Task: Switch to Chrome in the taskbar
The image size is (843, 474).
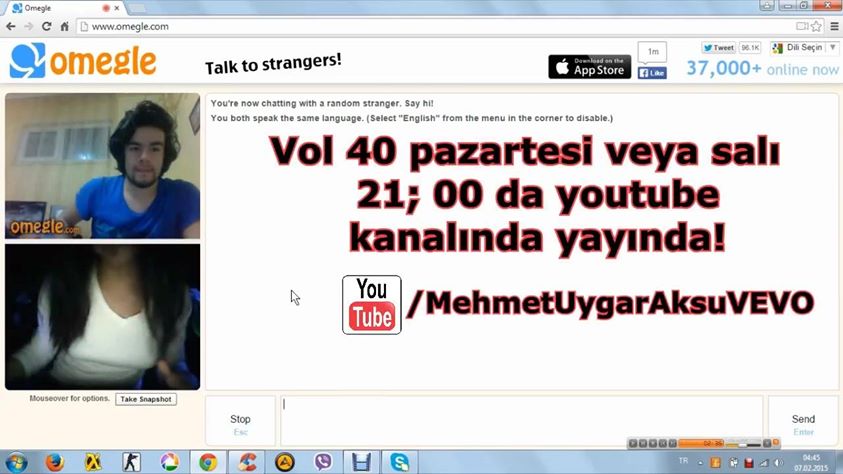Action: tap(208, 462)
